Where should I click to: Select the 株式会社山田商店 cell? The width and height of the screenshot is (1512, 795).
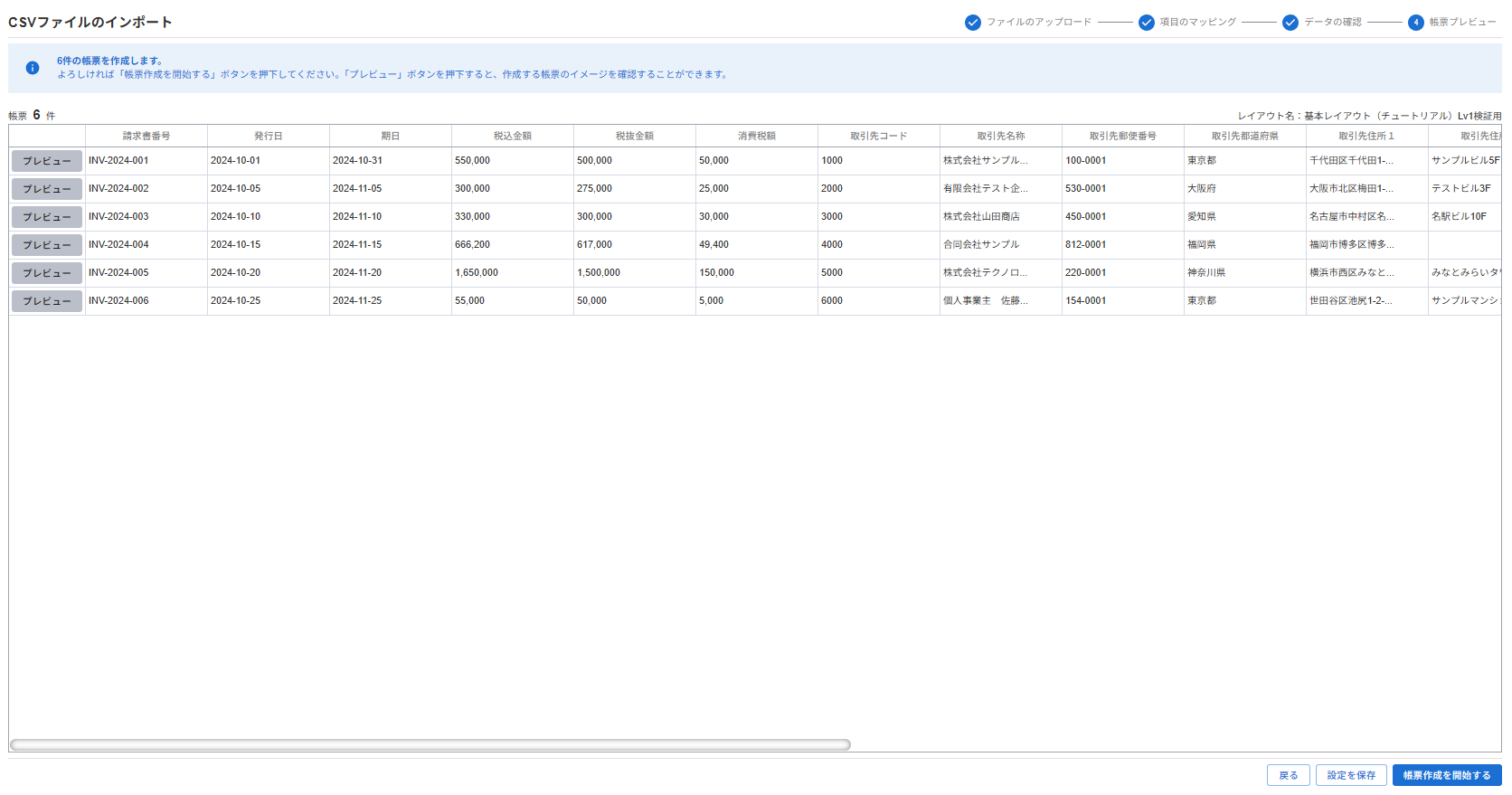pyautogui.click(x=981, y=217)
